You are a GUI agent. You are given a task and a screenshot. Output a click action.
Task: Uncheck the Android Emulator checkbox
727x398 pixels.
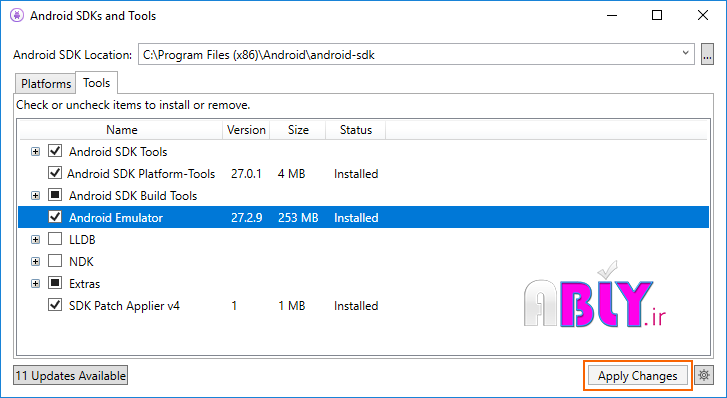55,217
